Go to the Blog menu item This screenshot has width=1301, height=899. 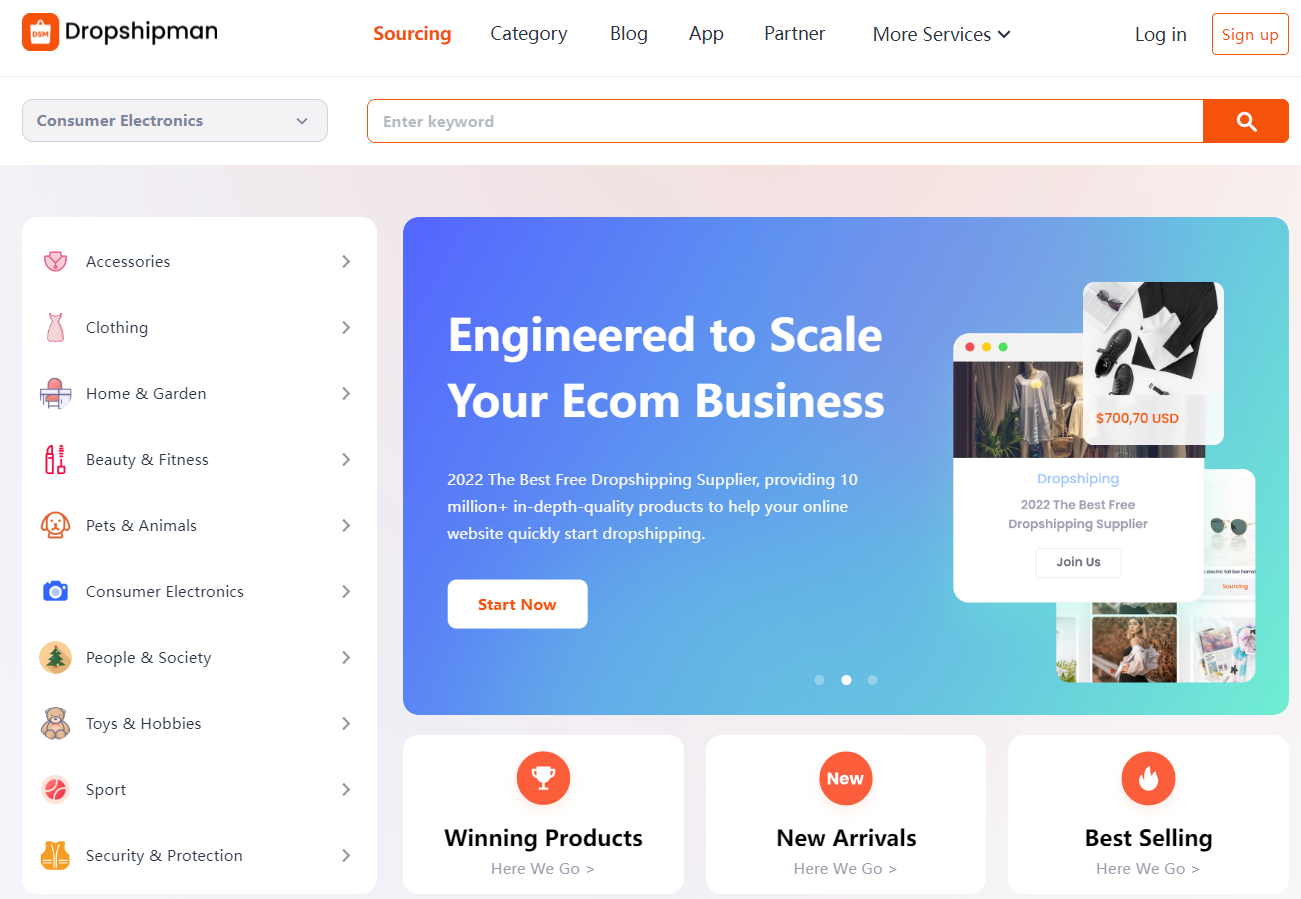[x=629, y=33]
